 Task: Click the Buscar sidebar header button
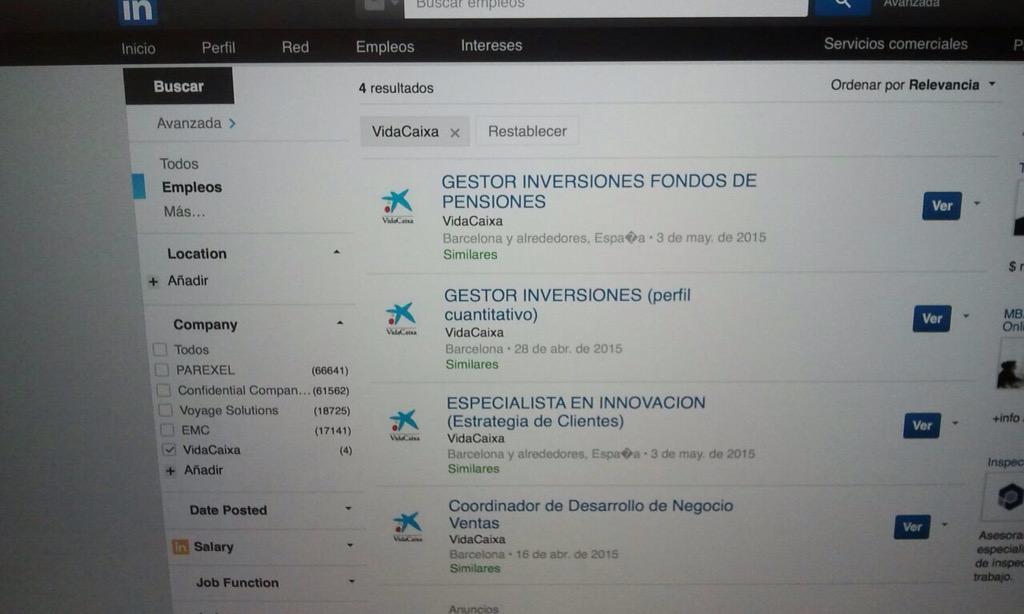pos(178,86)
